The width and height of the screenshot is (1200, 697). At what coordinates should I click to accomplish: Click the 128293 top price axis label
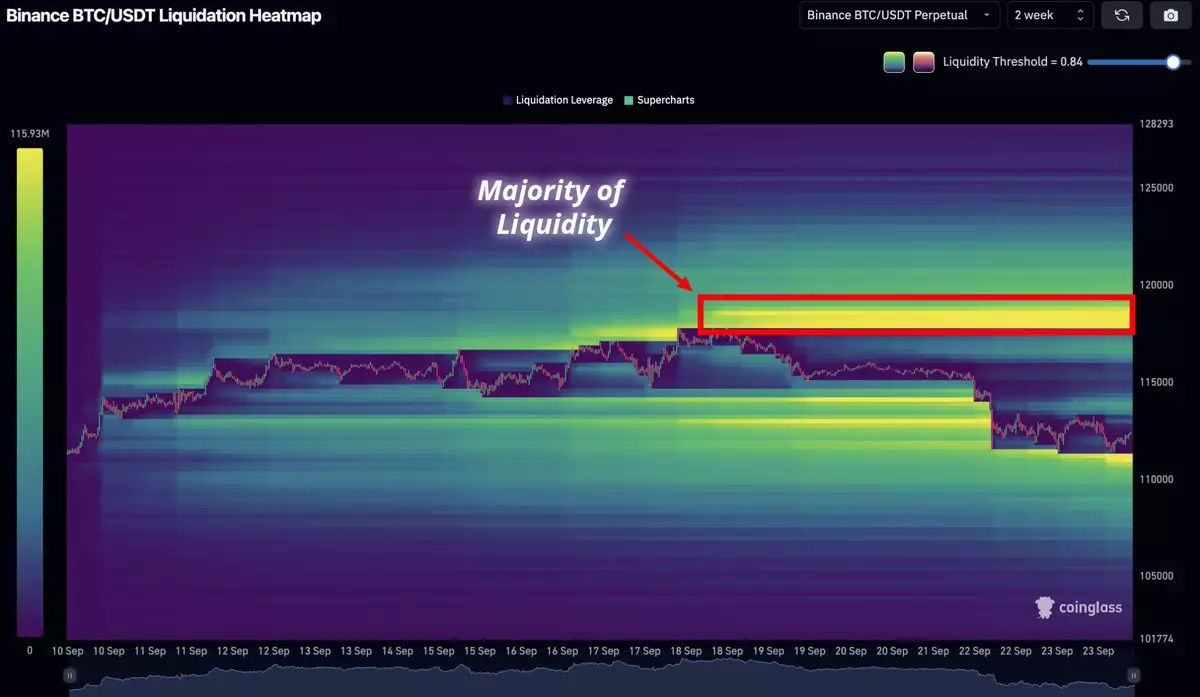pyautogui.click(x=1155, y=125)
